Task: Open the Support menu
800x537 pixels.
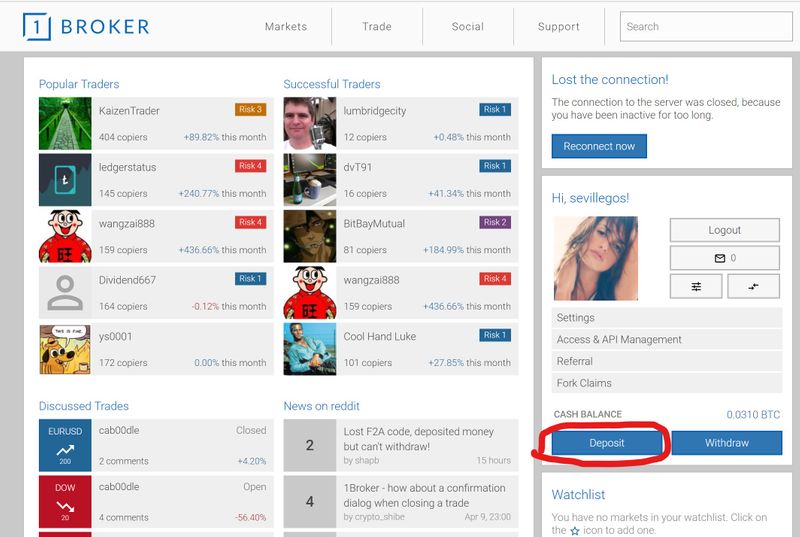Action: pyautogui.click(x=558, y=27)
